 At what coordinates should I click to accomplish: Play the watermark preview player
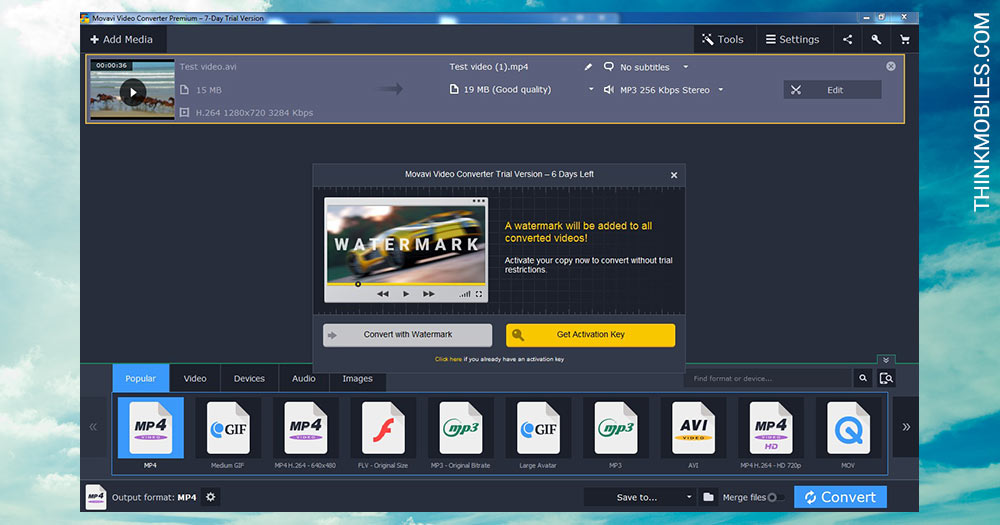(x=406, y=294)
